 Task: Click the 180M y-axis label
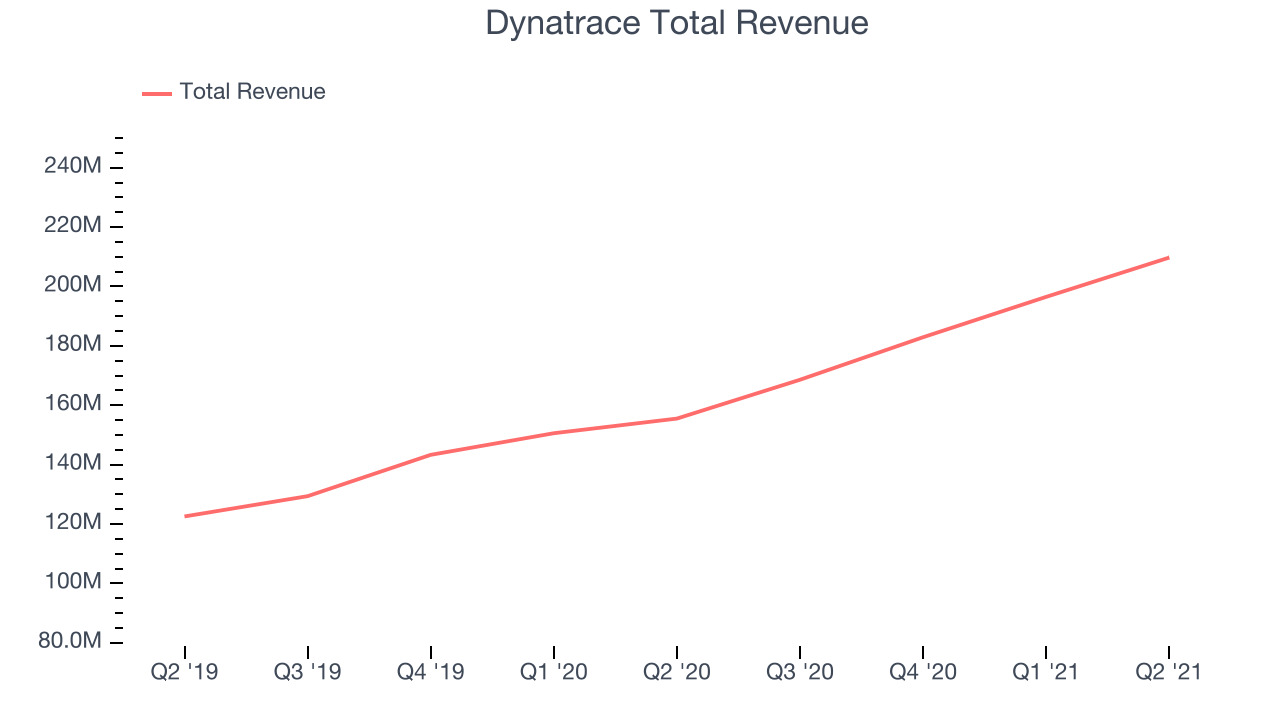[x=73, y=345]
